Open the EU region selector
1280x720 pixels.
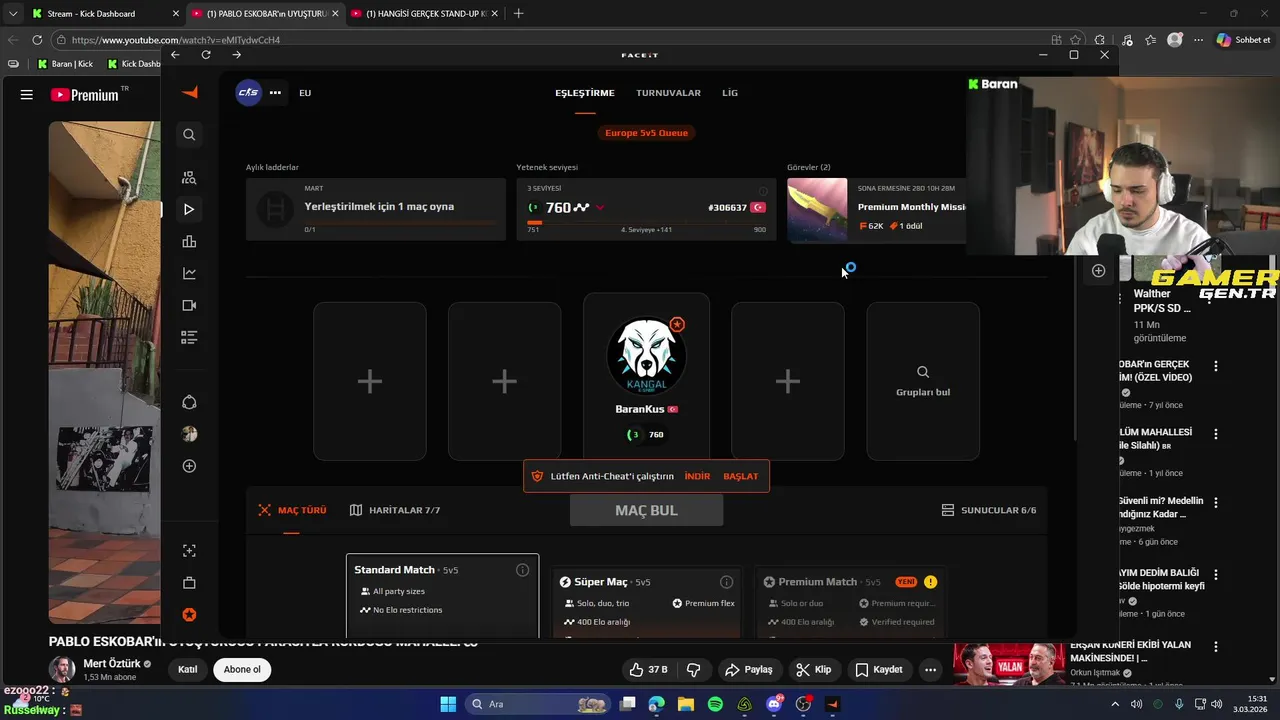[x=305, y=93]
